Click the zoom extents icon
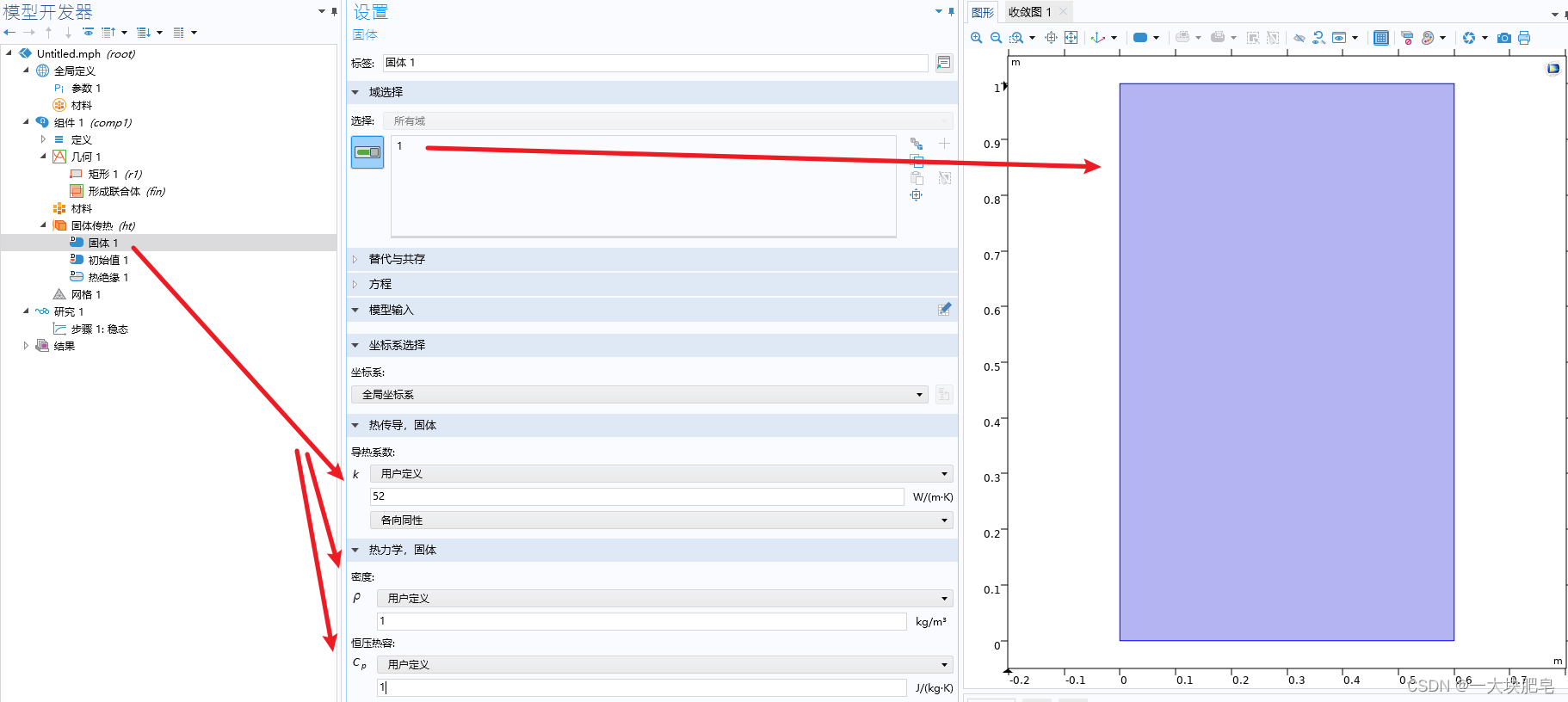 point(1071,38)
